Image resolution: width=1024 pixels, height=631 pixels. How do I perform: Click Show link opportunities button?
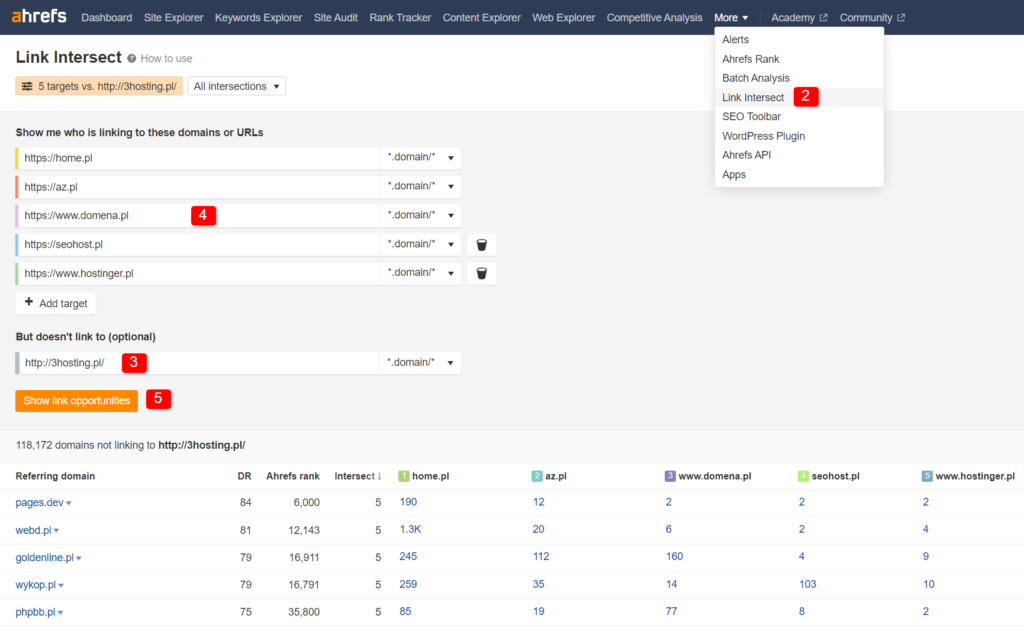[x=77, y=400]
